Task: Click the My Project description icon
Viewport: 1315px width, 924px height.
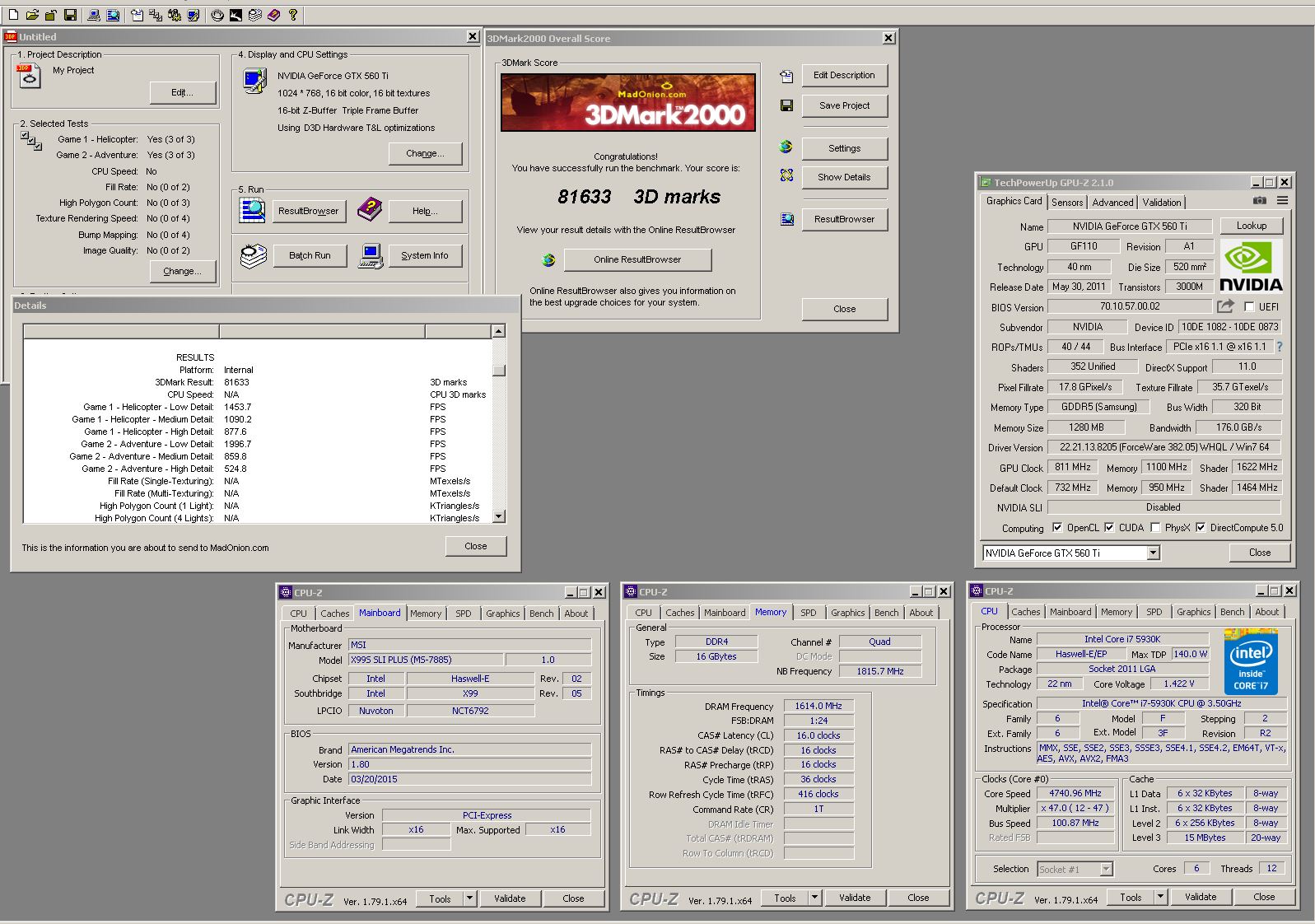Action: coord(29,77)
